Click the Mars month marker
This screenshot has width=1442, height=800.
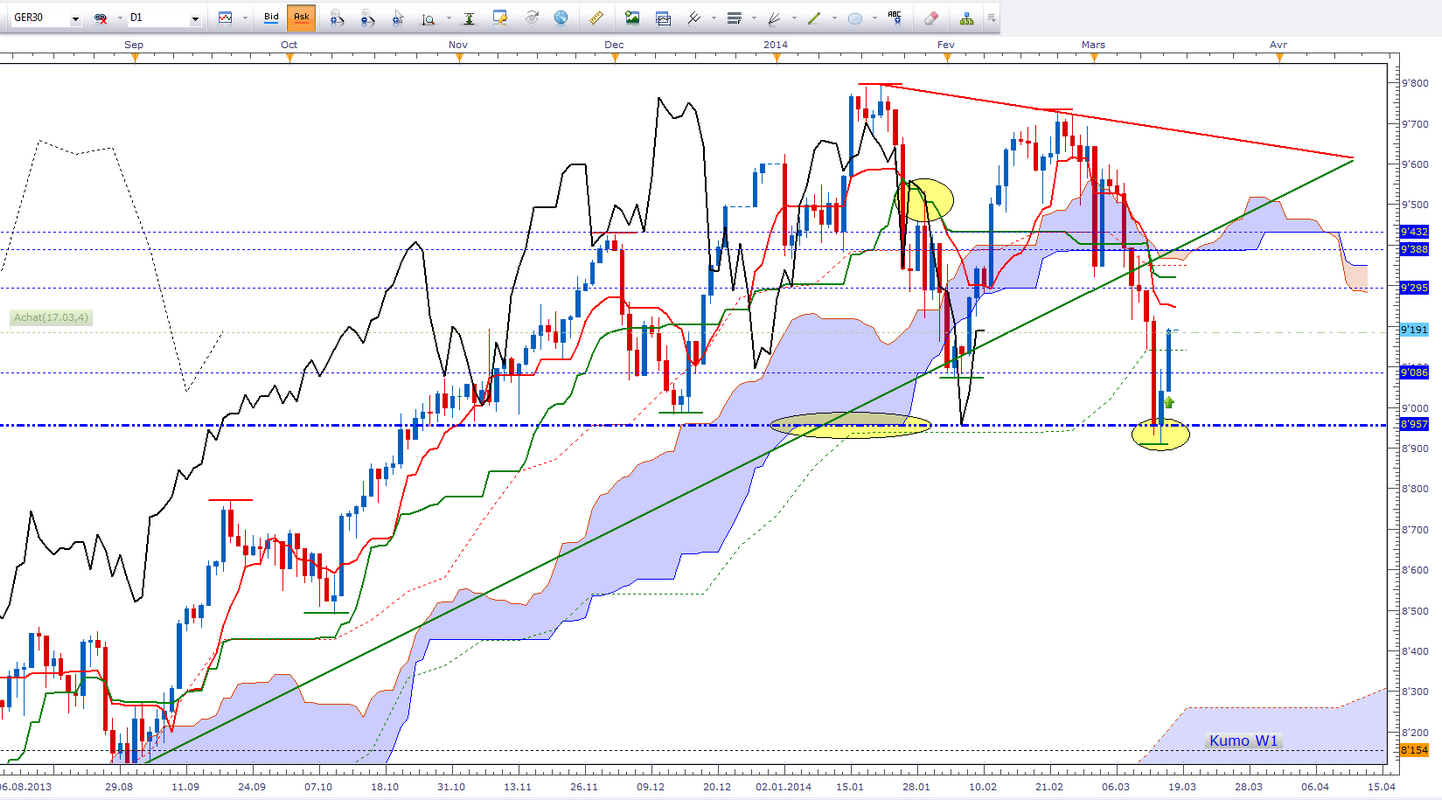(x=1094, y=44)
